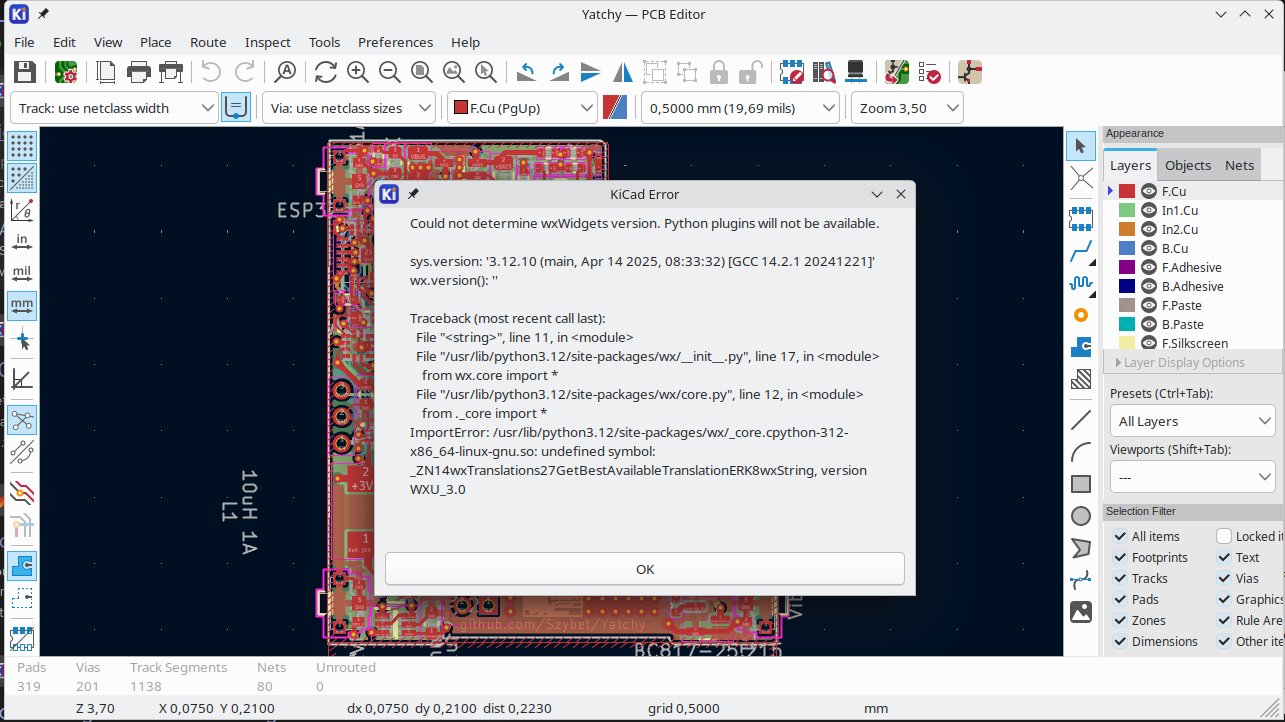Dismiss the KiCad Error with OK
The image size is (1285, 722).
click(x=644, y=568)
